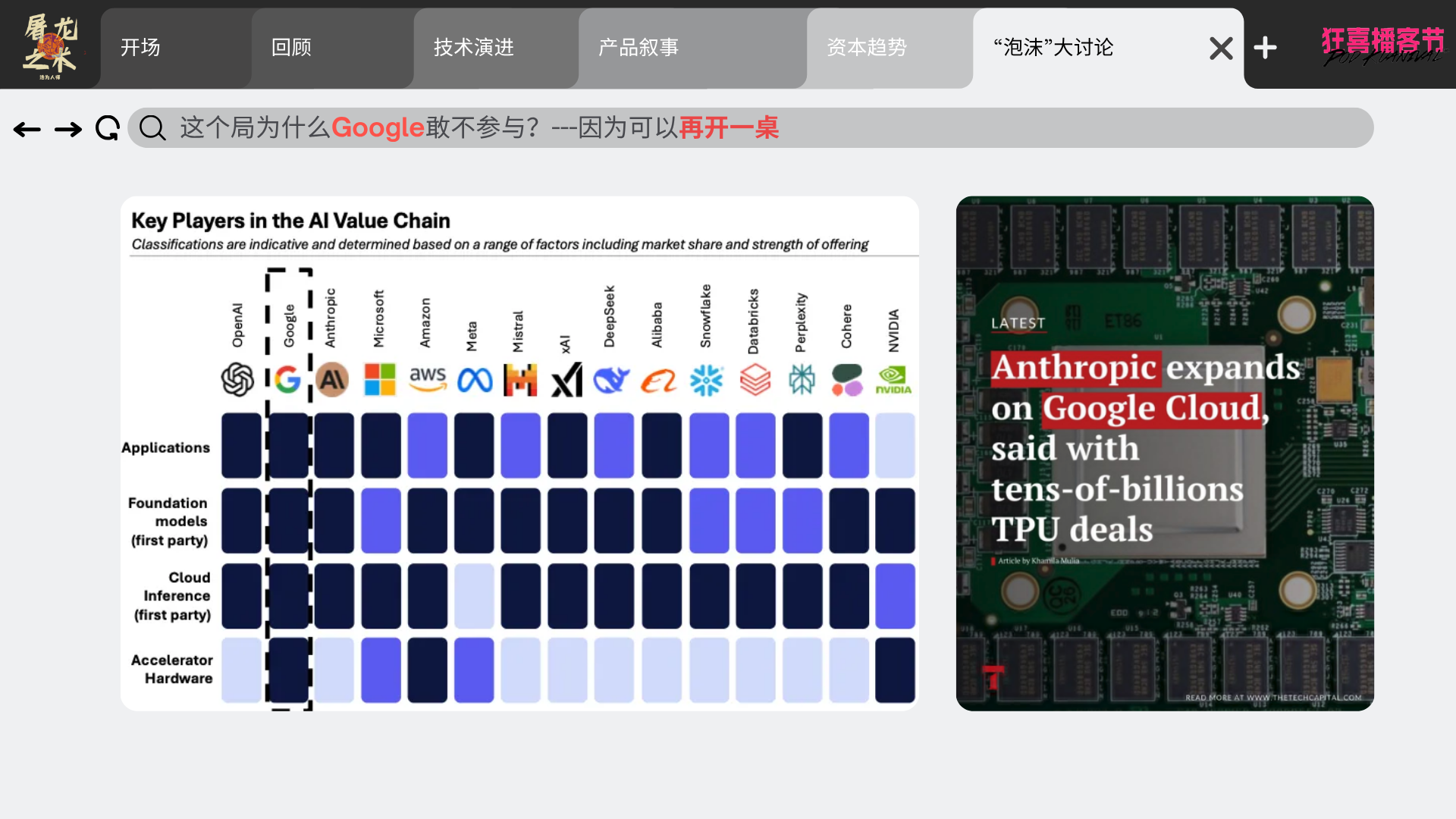Click the NVIDIA logo in the chart
This screenshot has height=819, width=1456.
click(x=893, y=379)
